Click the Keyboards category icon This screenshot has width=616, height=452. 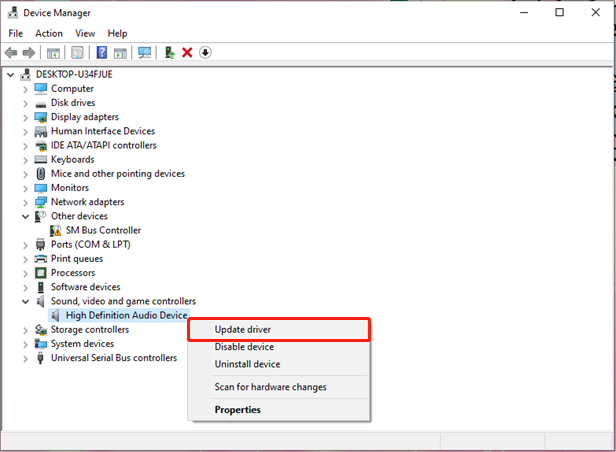click(x=40, y=159)
